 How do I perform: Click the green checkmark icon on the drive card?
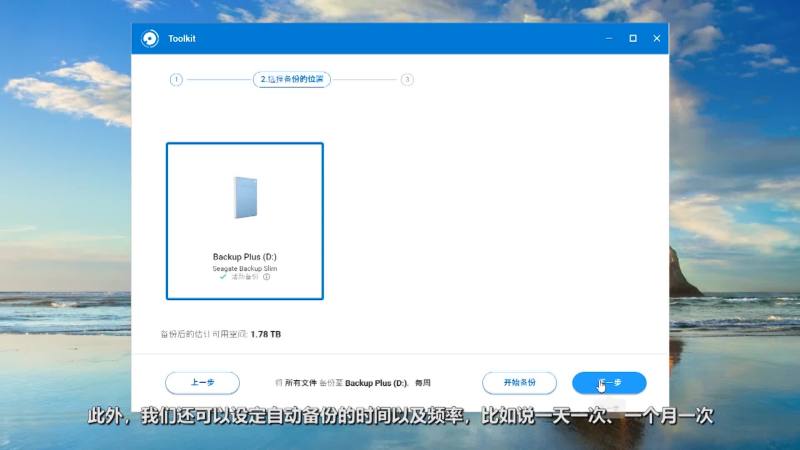(223, 277)
